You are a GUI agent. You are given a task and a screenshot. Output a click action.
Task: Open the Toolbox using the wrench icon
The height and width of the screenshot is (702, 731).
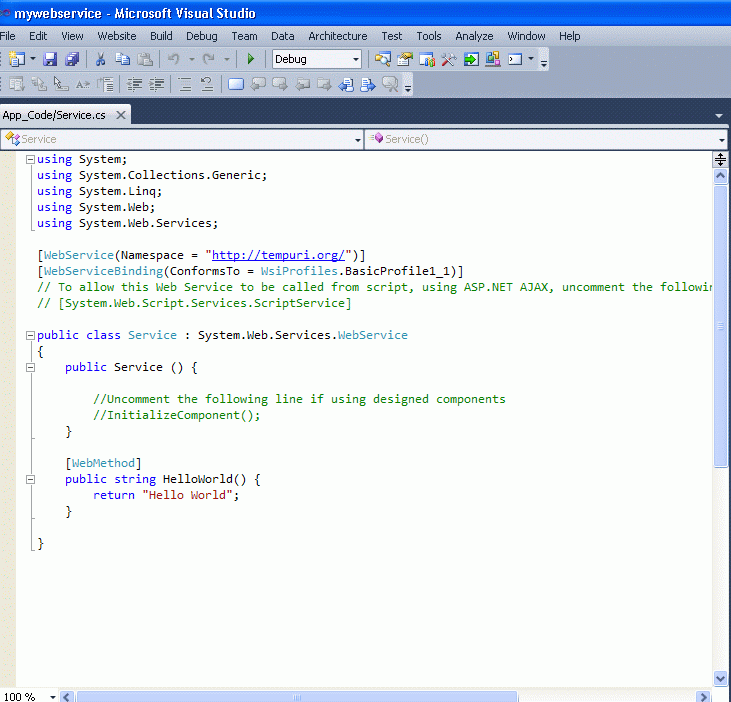[449, 60]
